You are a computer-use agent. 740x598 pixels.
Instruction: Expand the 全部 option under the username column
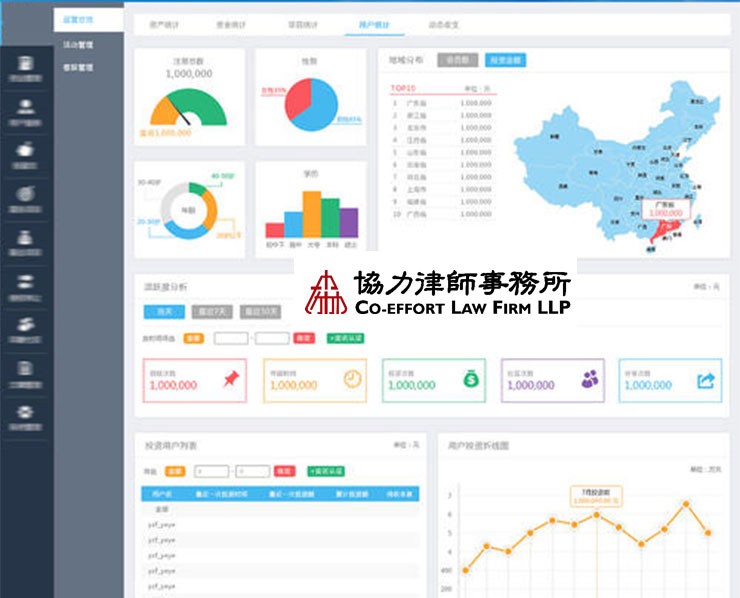coord(161,508)
